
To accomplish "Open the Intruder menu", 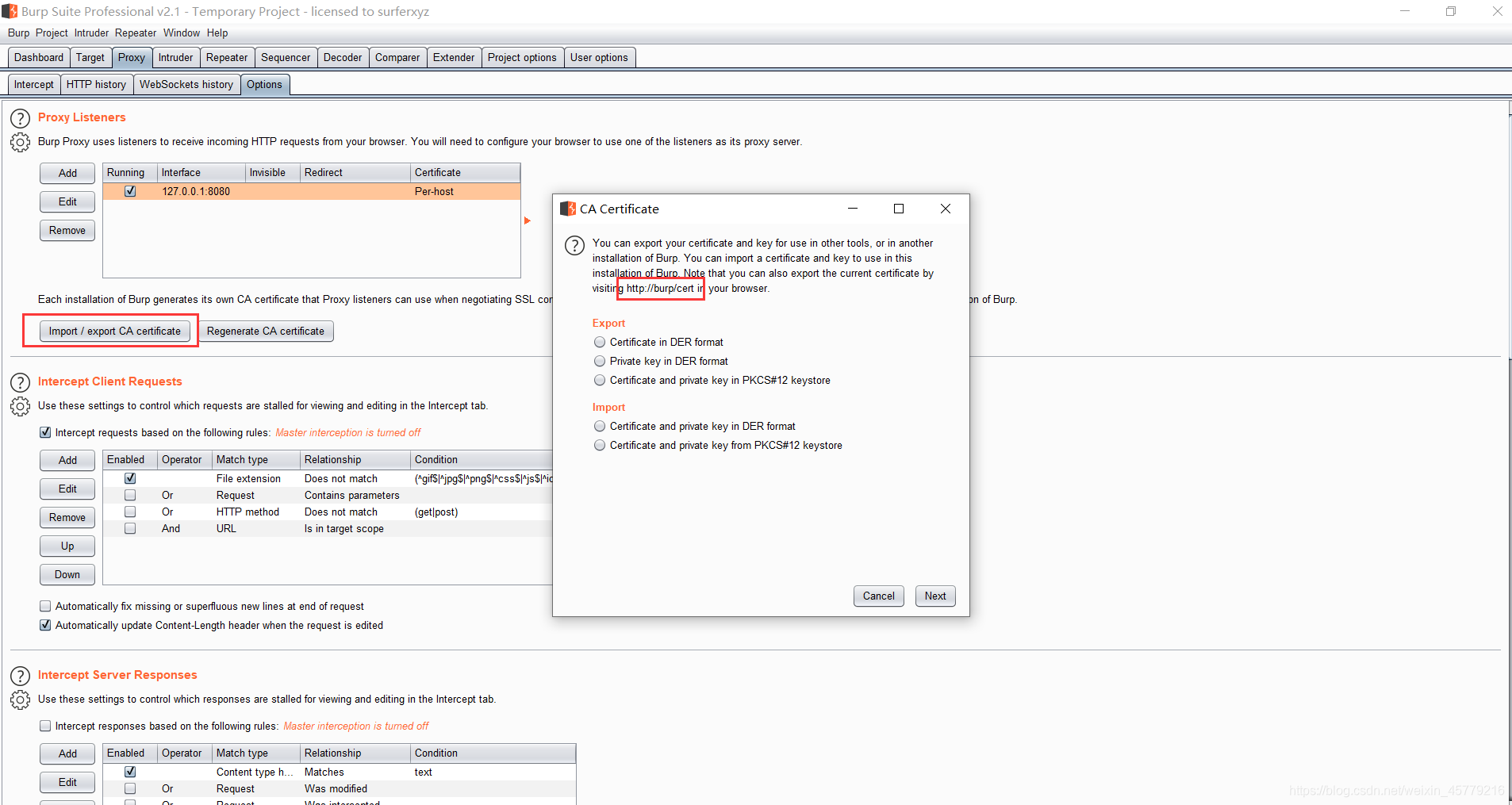I will (91, 33).
